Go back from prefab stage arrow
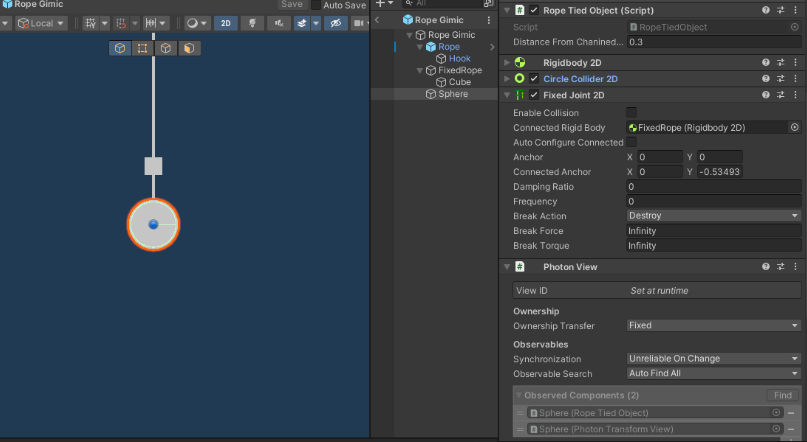 pos(377,20)
